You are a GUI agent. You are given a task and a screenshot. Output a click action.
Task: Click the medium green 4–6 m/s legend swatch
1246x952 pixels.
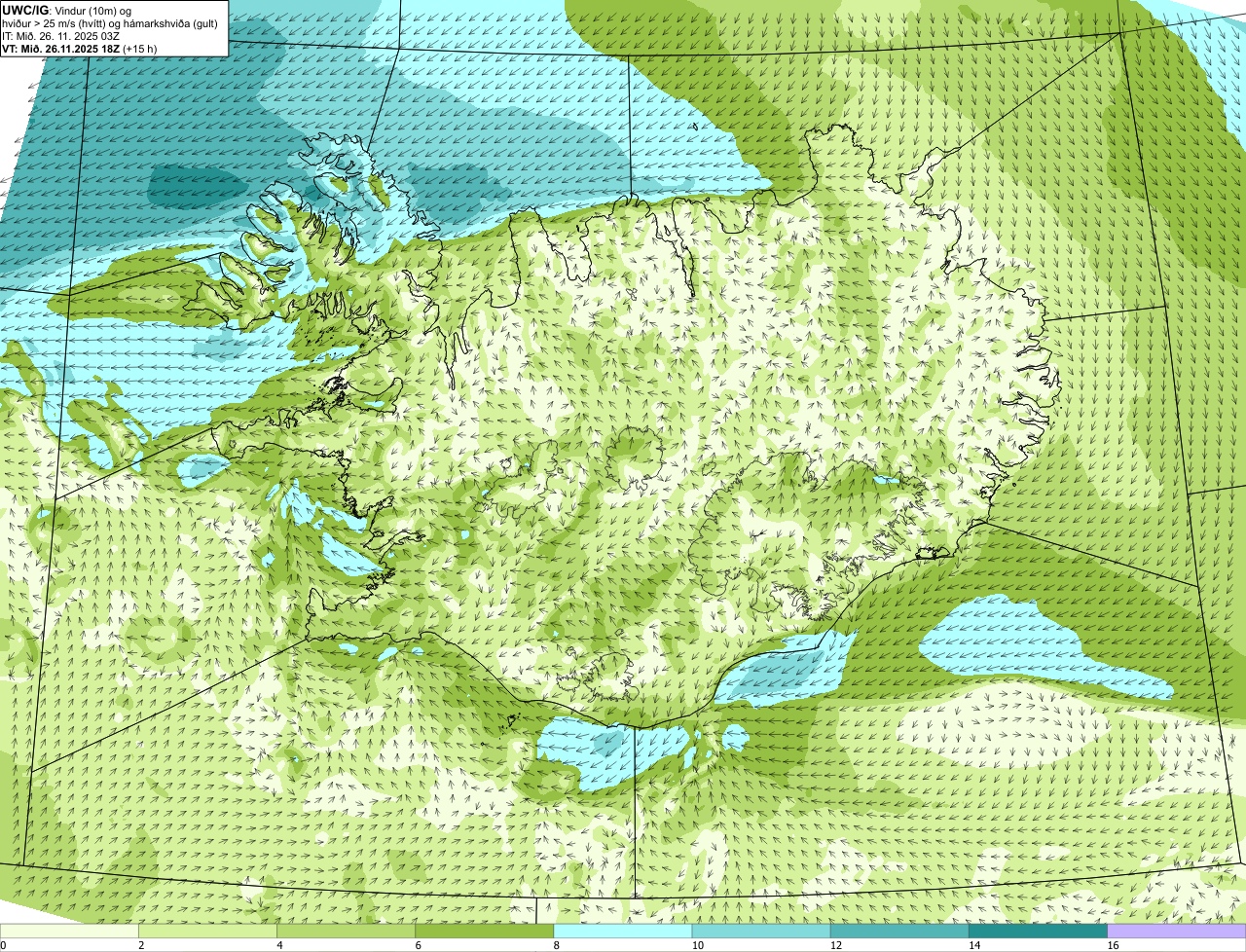tap(346, 932)
